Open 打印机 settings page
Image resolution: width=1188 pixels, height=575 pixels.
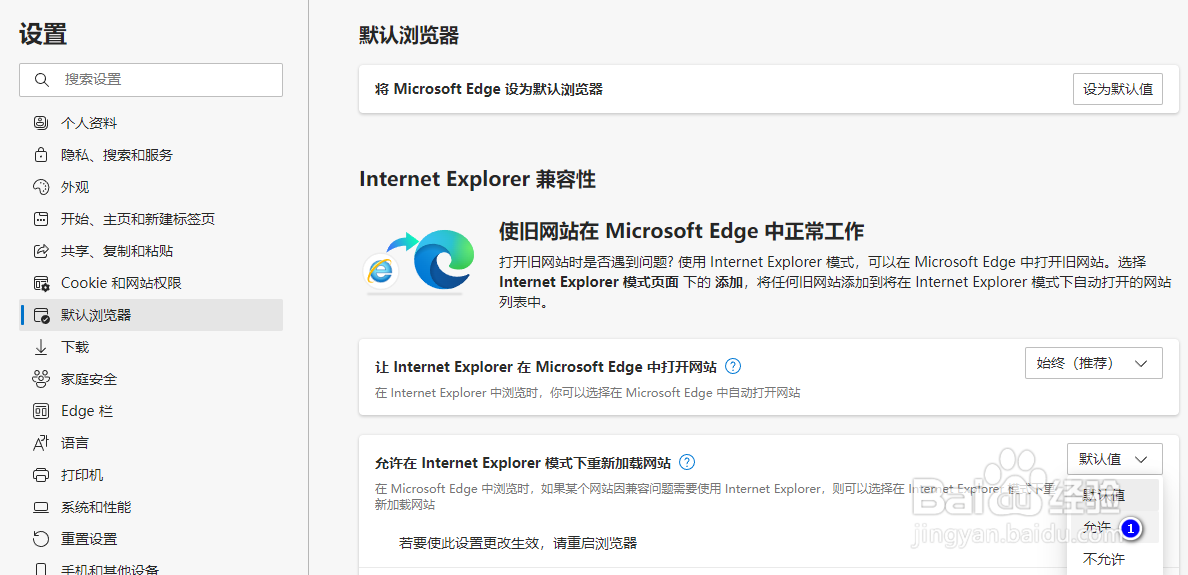coord(151,475)
